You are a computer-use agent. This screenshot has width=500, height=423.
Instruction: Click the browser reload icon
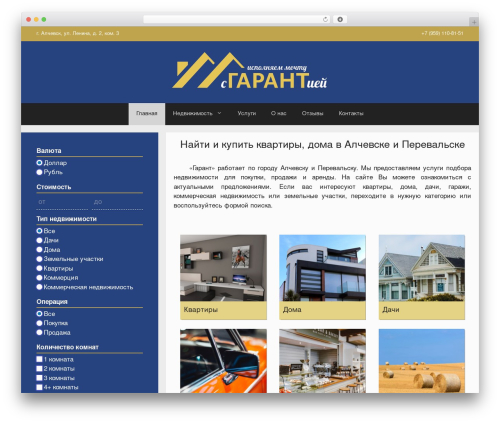coord(325,20)
